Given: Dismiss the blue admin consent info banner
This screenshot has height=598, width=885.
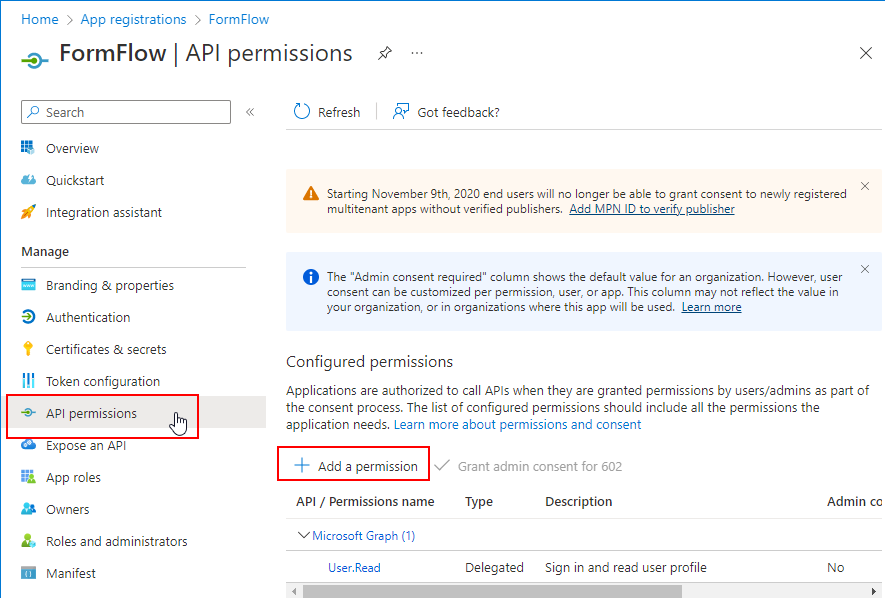Looking at the screenshot, I should click(865, 271).
